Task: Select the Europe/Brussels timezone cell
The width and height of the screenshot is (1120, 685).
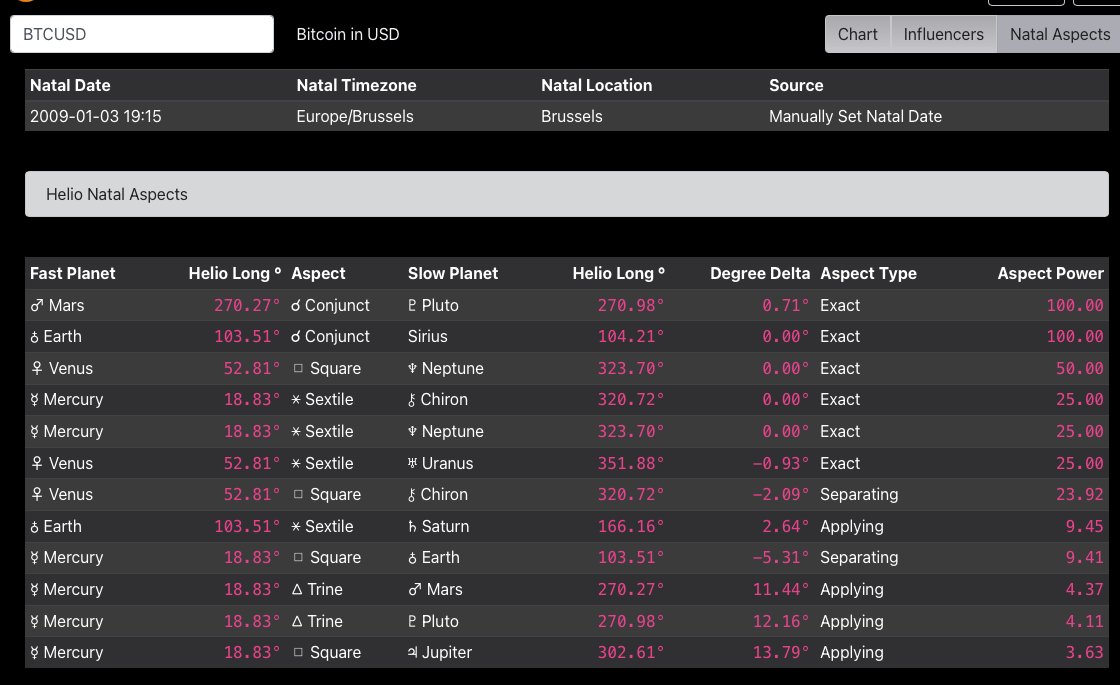Action: (x=355, y=116)
